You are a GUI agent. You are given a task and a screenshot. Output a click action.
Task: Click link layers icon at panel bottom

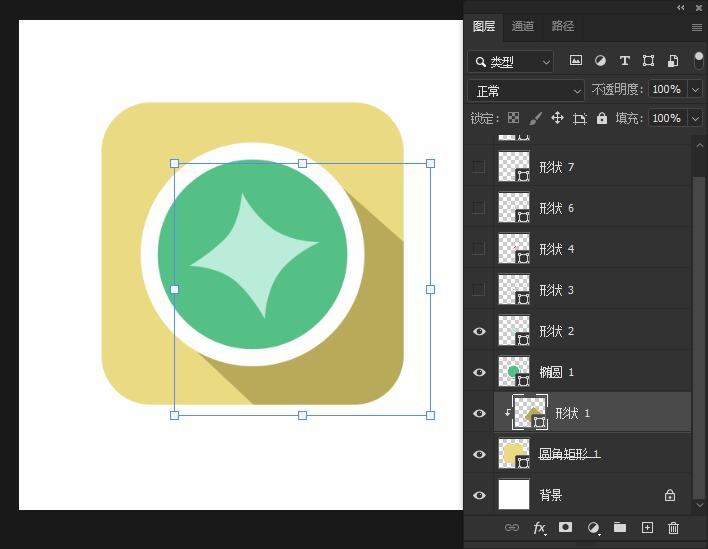click(512, 527)
